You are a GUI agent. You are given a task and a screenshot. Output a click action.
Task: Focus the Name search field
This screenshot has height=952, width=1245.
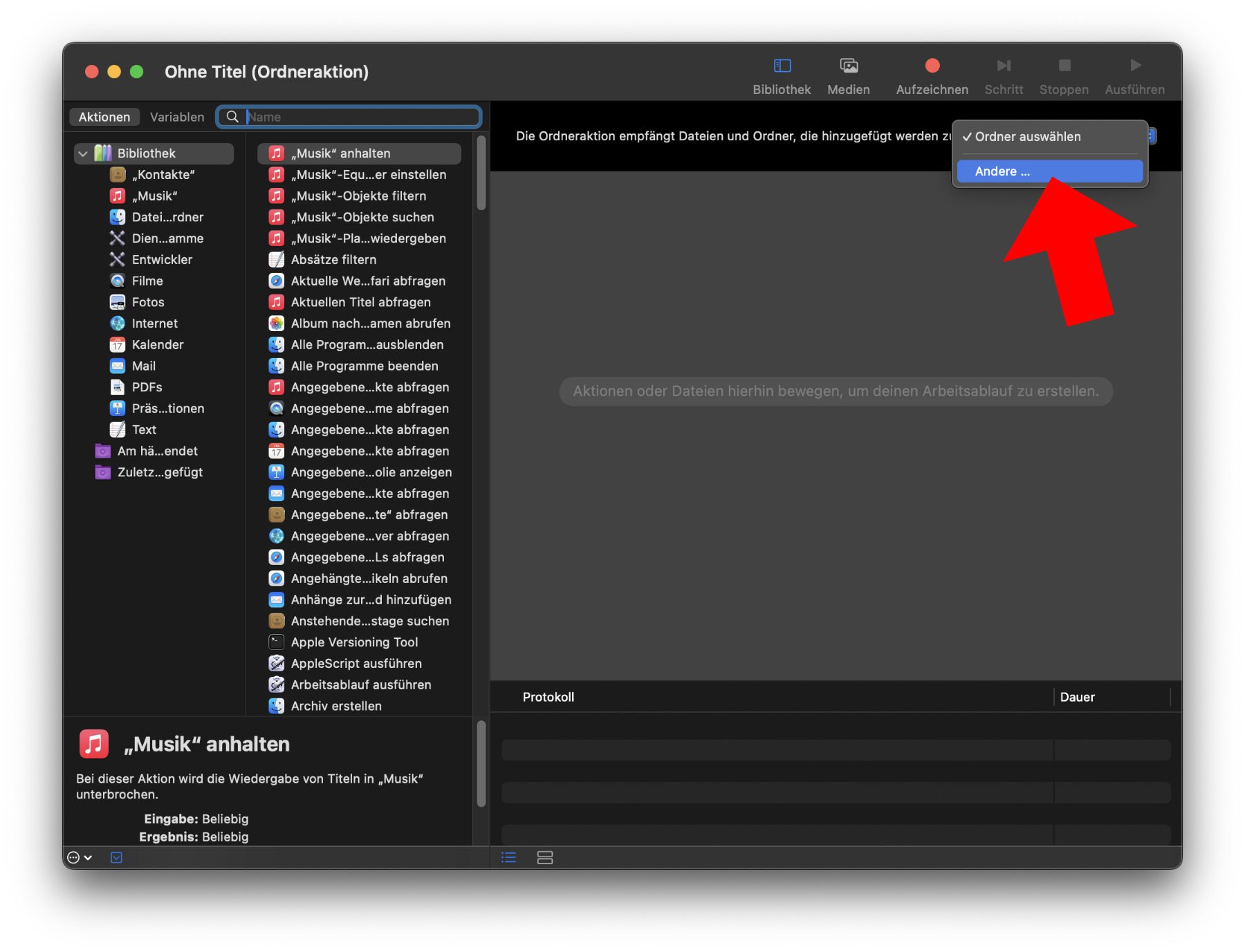tap(360, 117)
